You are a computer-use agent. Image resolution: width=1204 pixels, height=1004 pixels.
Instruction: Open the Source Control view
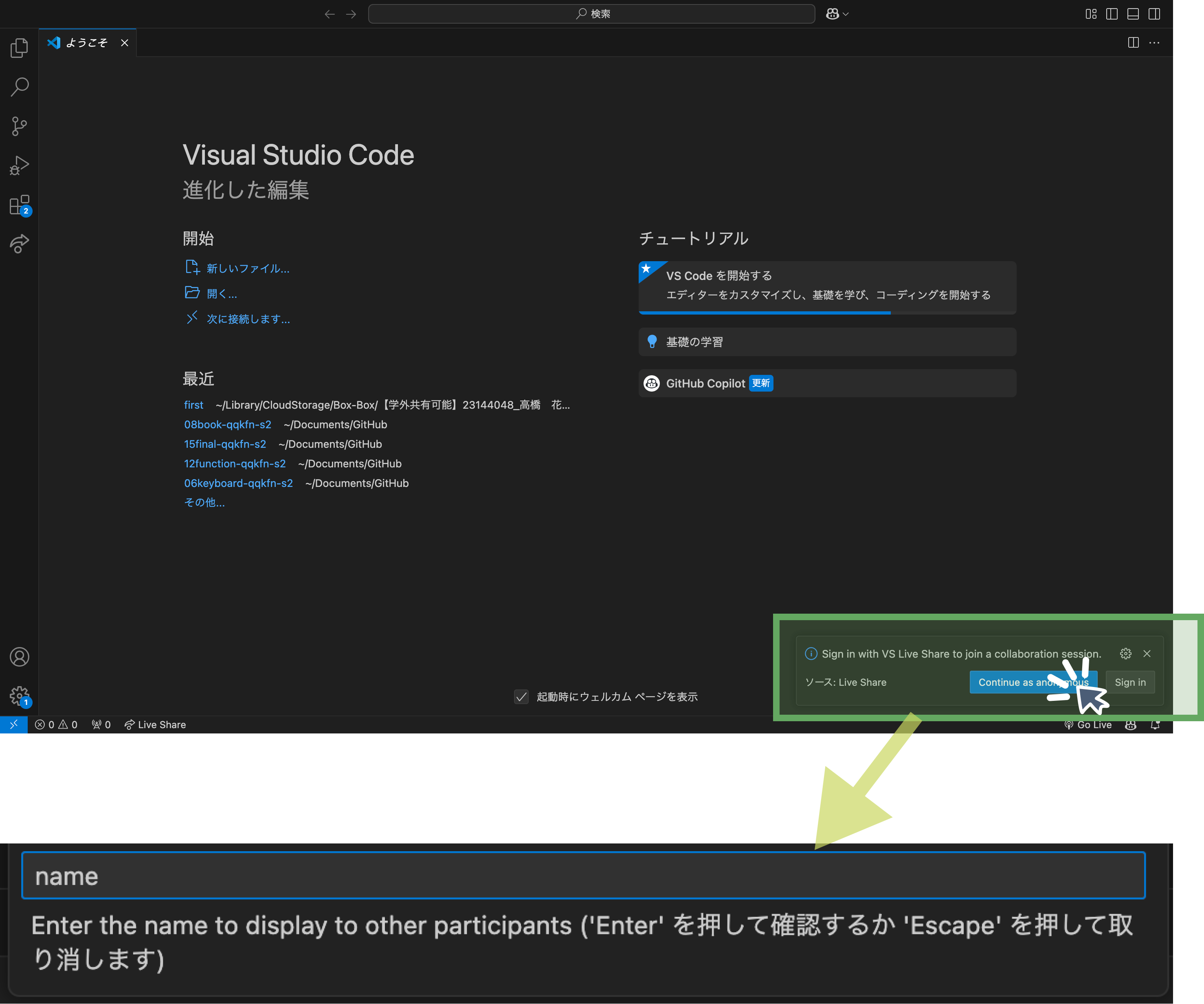[20, 126]
